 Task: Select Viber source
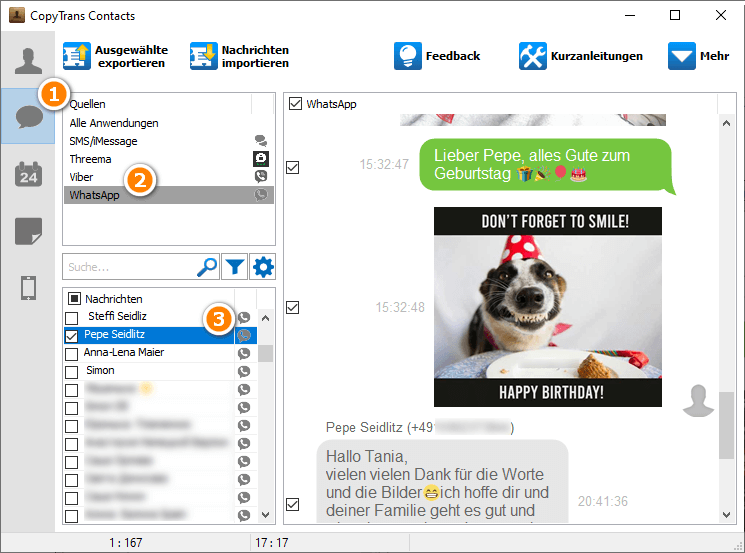169,177
